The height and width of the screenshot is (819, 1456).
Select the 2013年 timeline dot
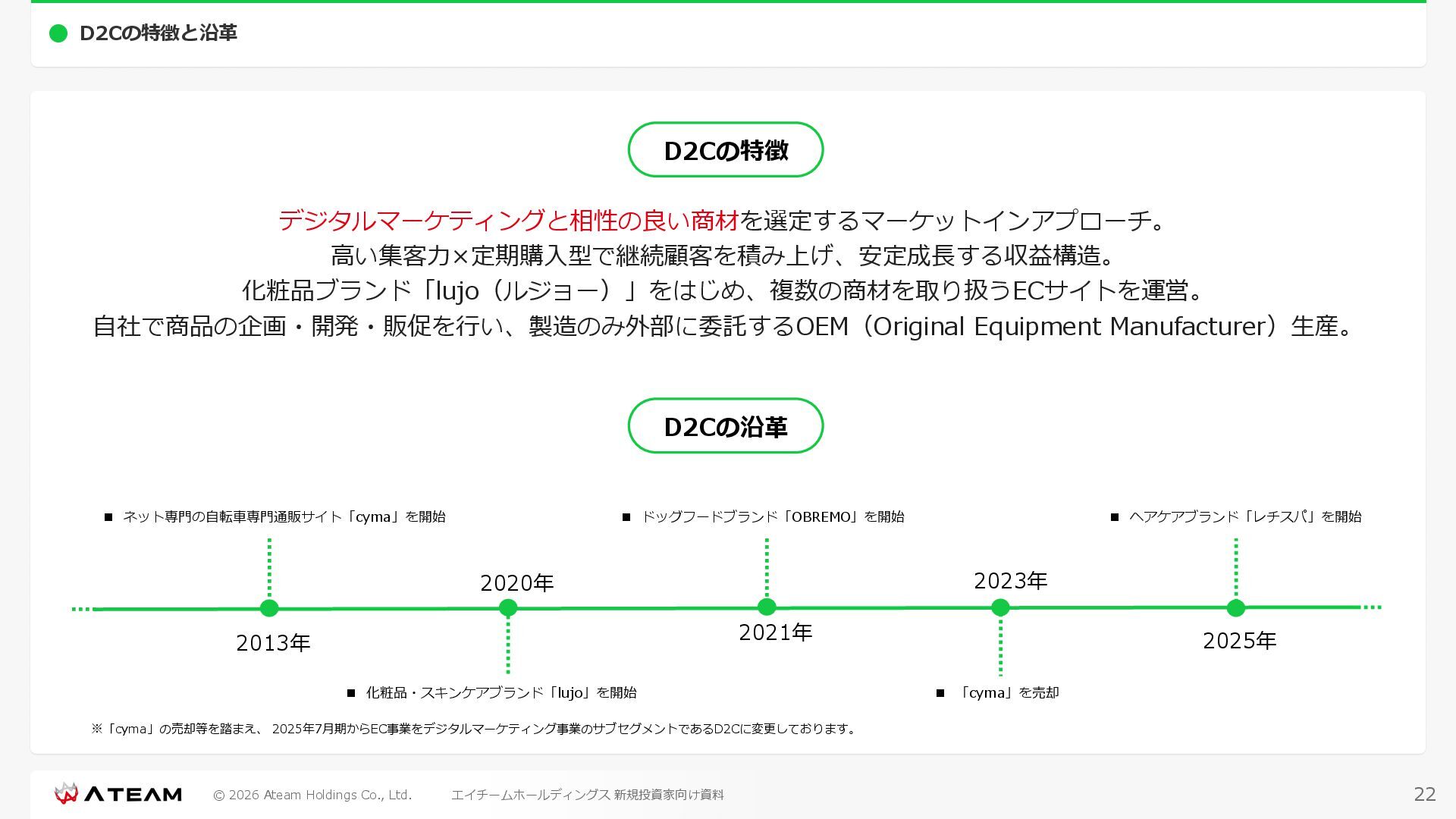coord(269,608)
